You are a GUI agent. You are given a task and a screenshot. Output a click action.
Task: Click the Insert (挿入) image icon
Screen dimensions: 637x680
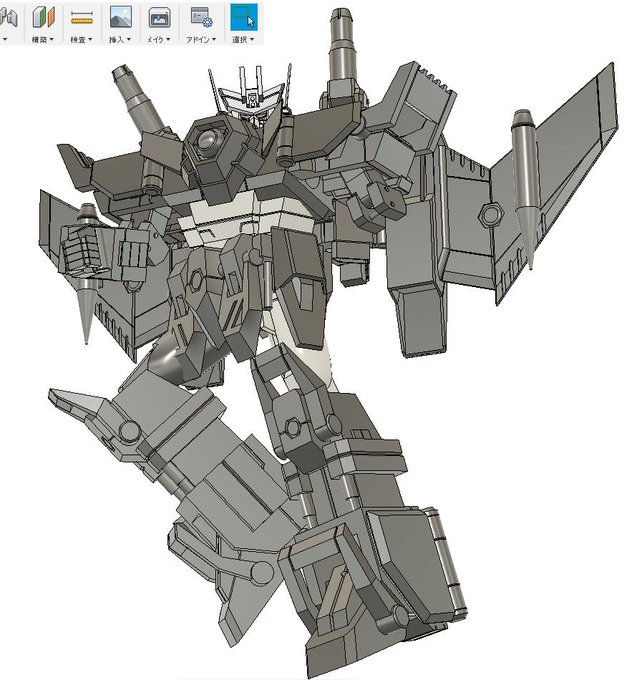[x=121, y=17]
